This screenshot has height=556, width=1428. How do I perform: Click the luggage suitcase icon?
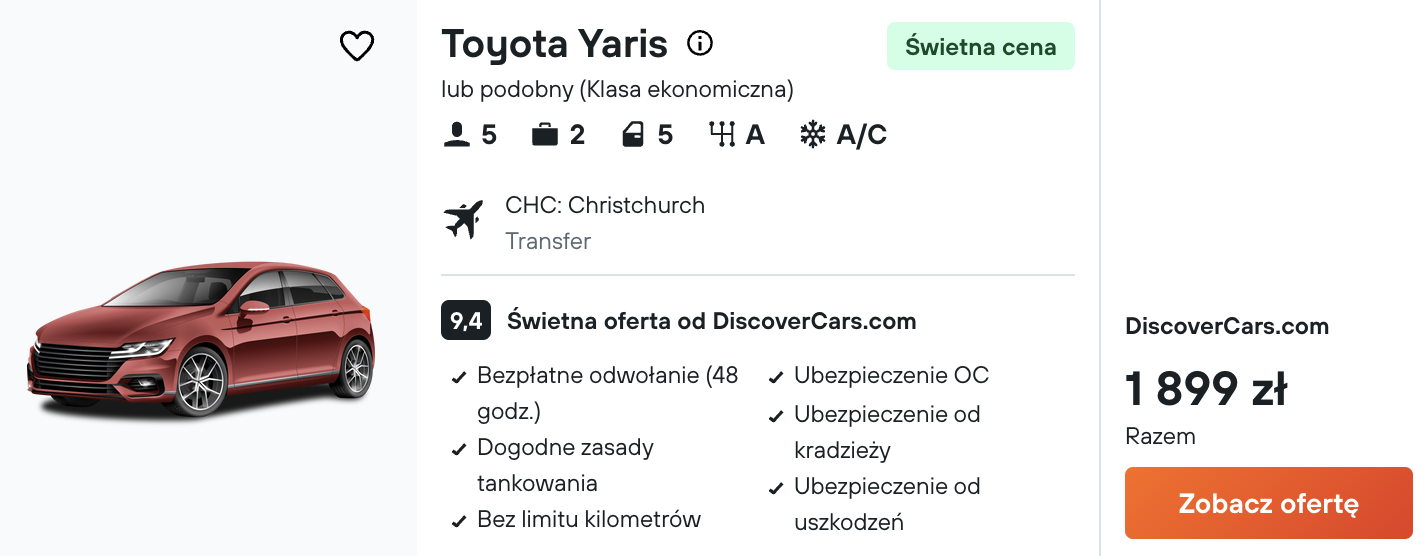point(545,135)
